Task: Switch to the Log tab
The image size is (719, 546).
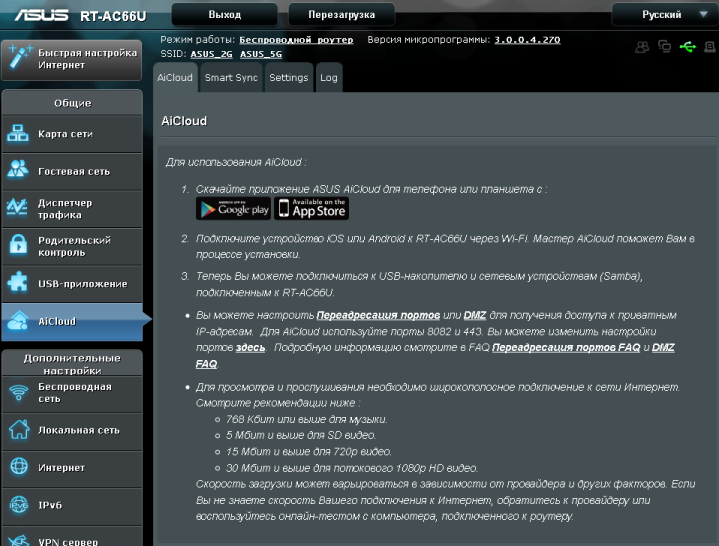Action: pos(329,77)
